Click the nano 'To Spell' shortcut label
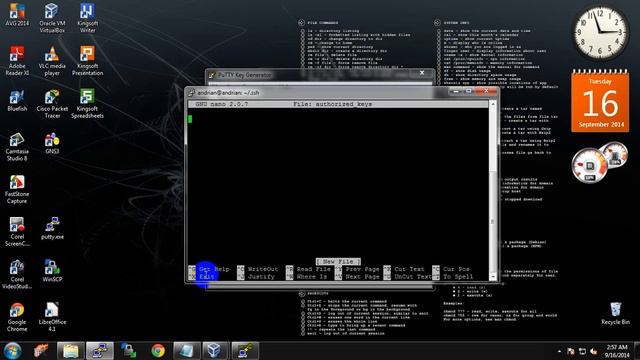Viewport: 640px width, 360px height. point(458,277)
